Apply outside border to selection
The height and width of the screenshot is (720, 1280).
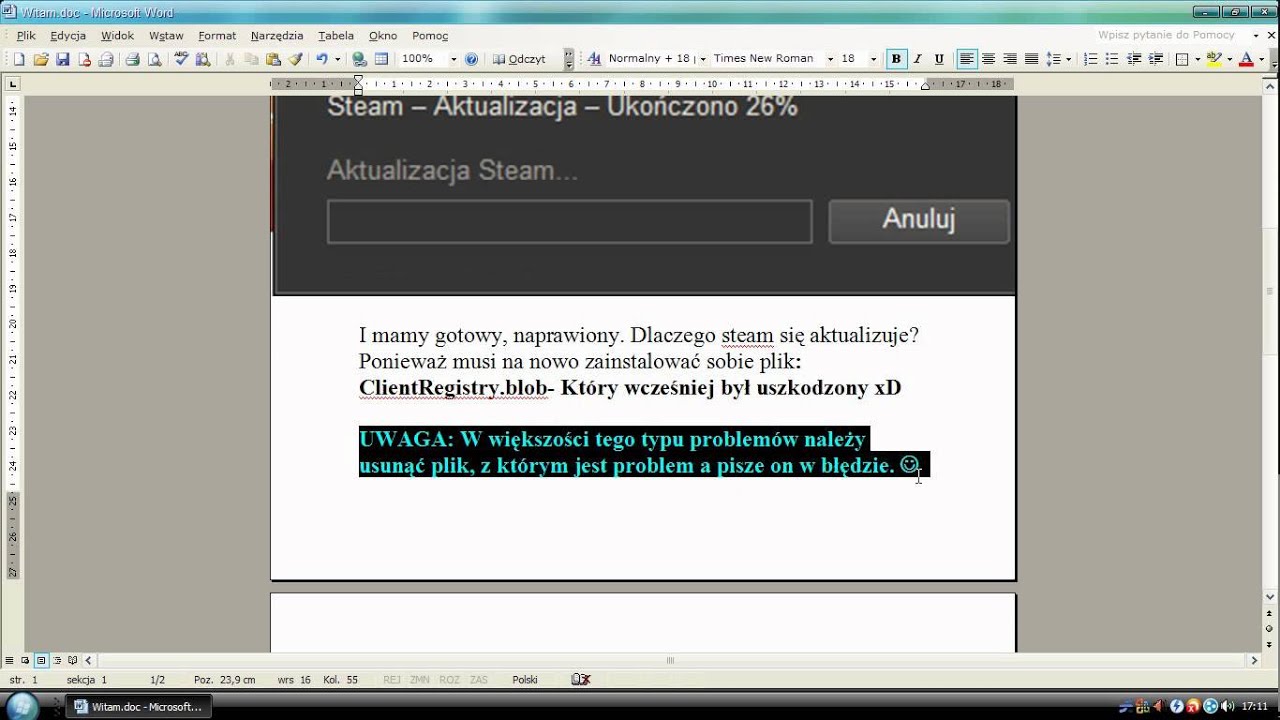tap(1181, 59)
